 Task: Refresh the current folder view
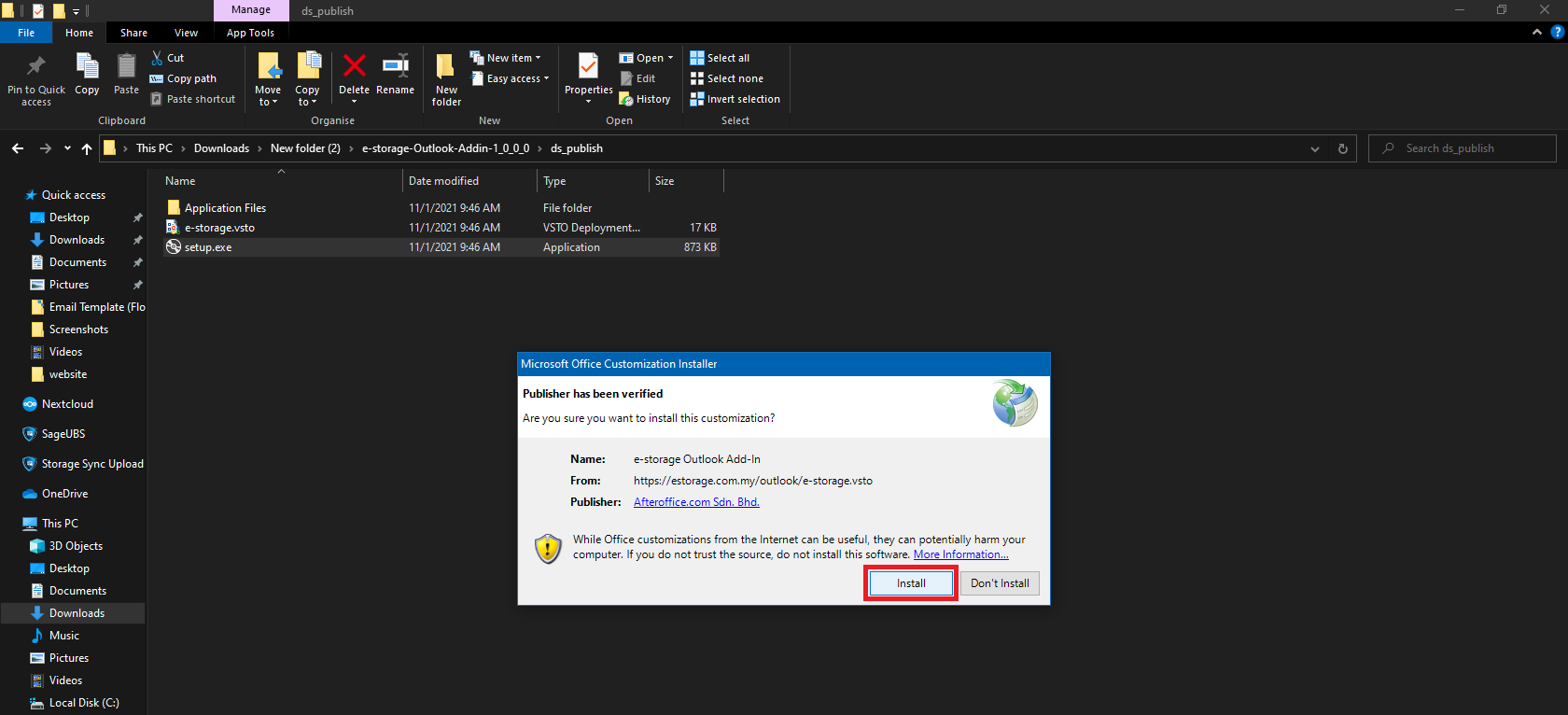coord(1342,148)
